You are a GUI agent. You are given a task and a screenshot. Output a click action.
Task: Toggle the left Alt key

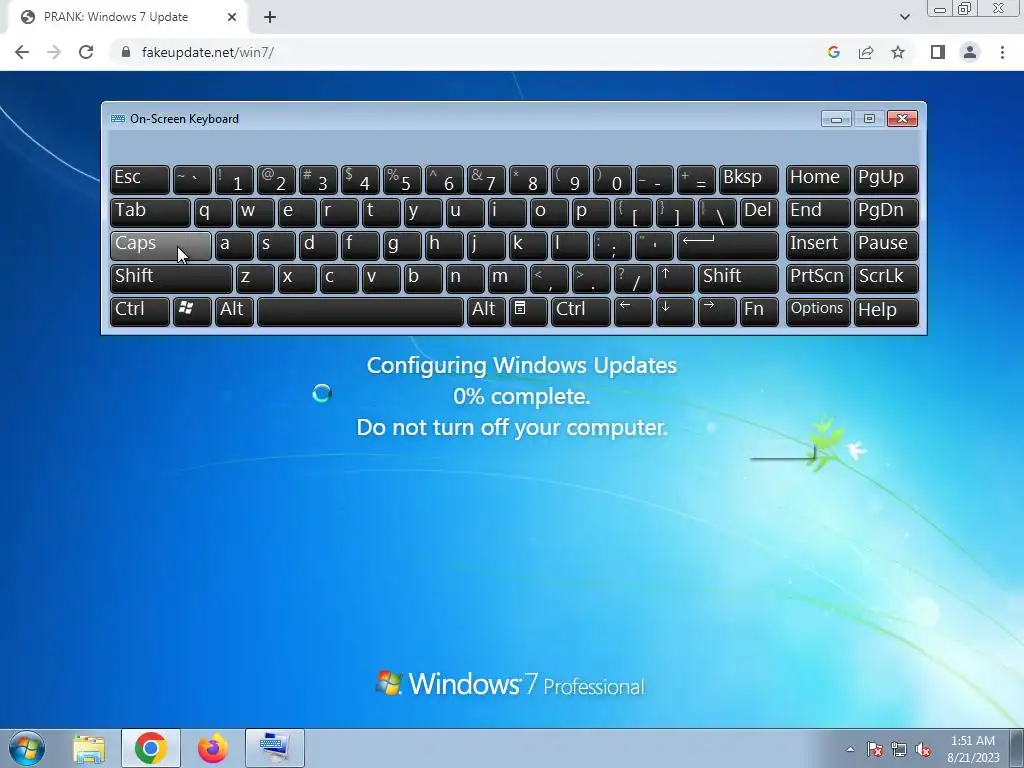pos(234,311)
